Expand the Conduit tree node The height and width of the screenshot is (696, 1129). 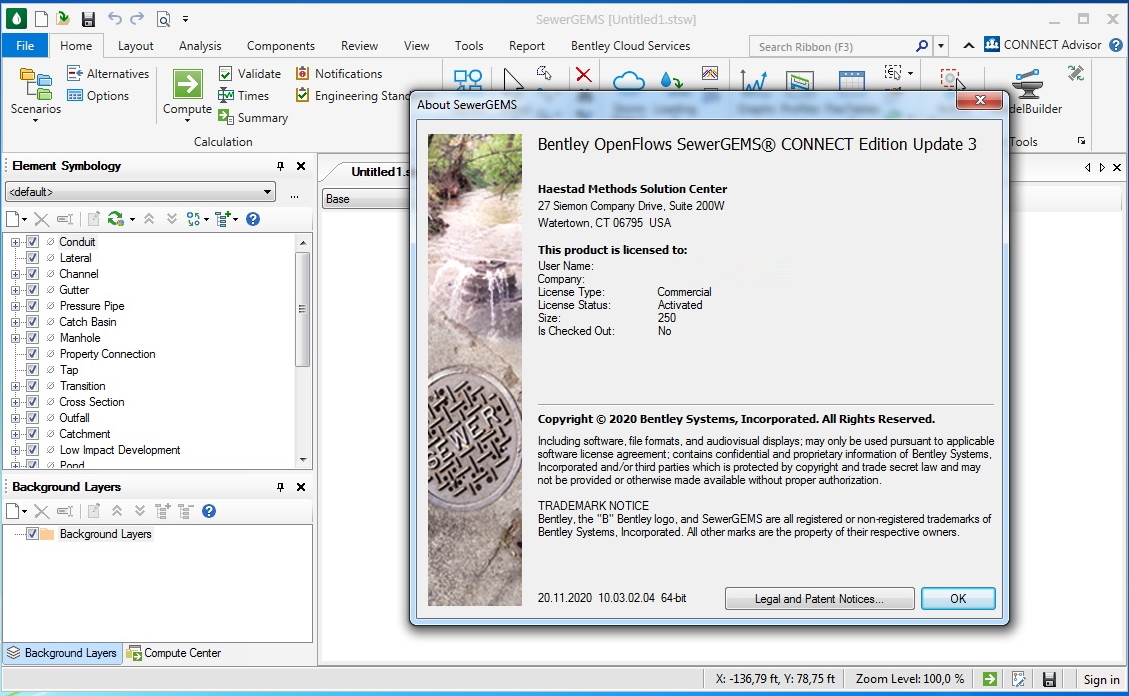click(x=15, y=243)
